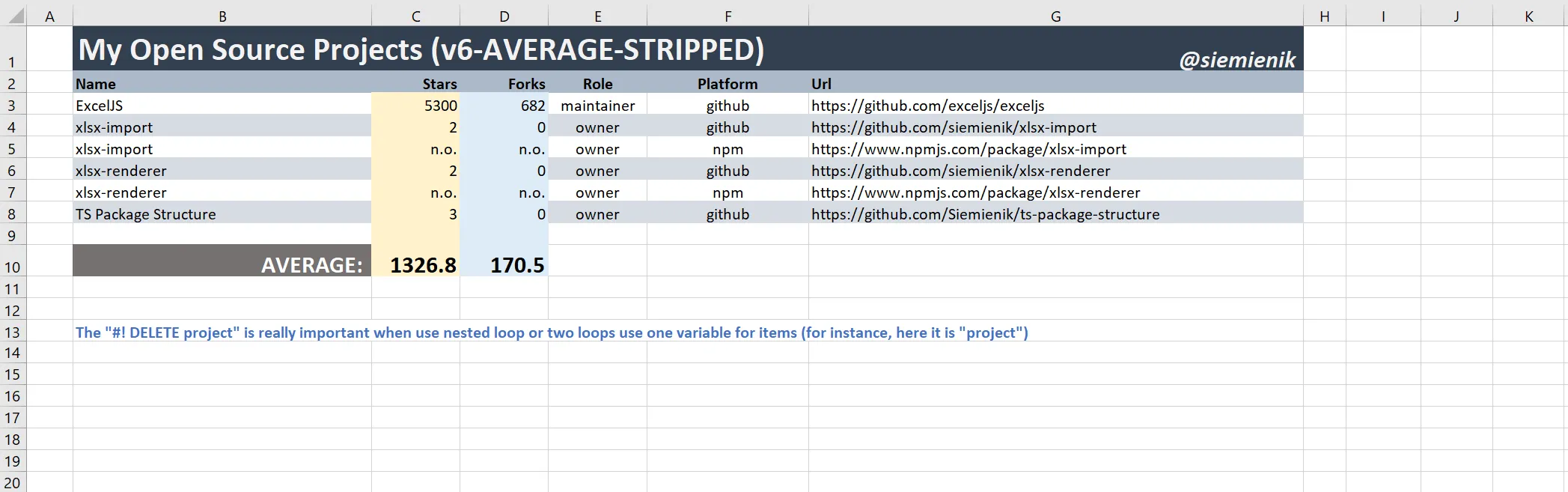Open the ts-package-structure GitHub URL
The height and width of the screenshot is (492, 1568).
(985, 214)
